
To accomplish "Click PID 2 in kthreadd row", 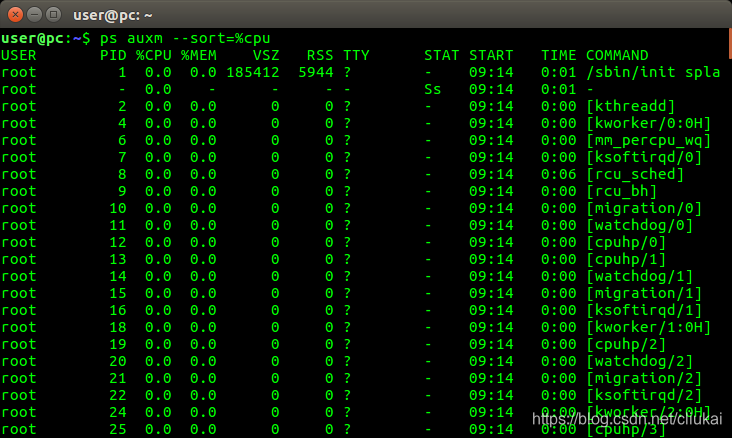I will (x=122, y=106).
